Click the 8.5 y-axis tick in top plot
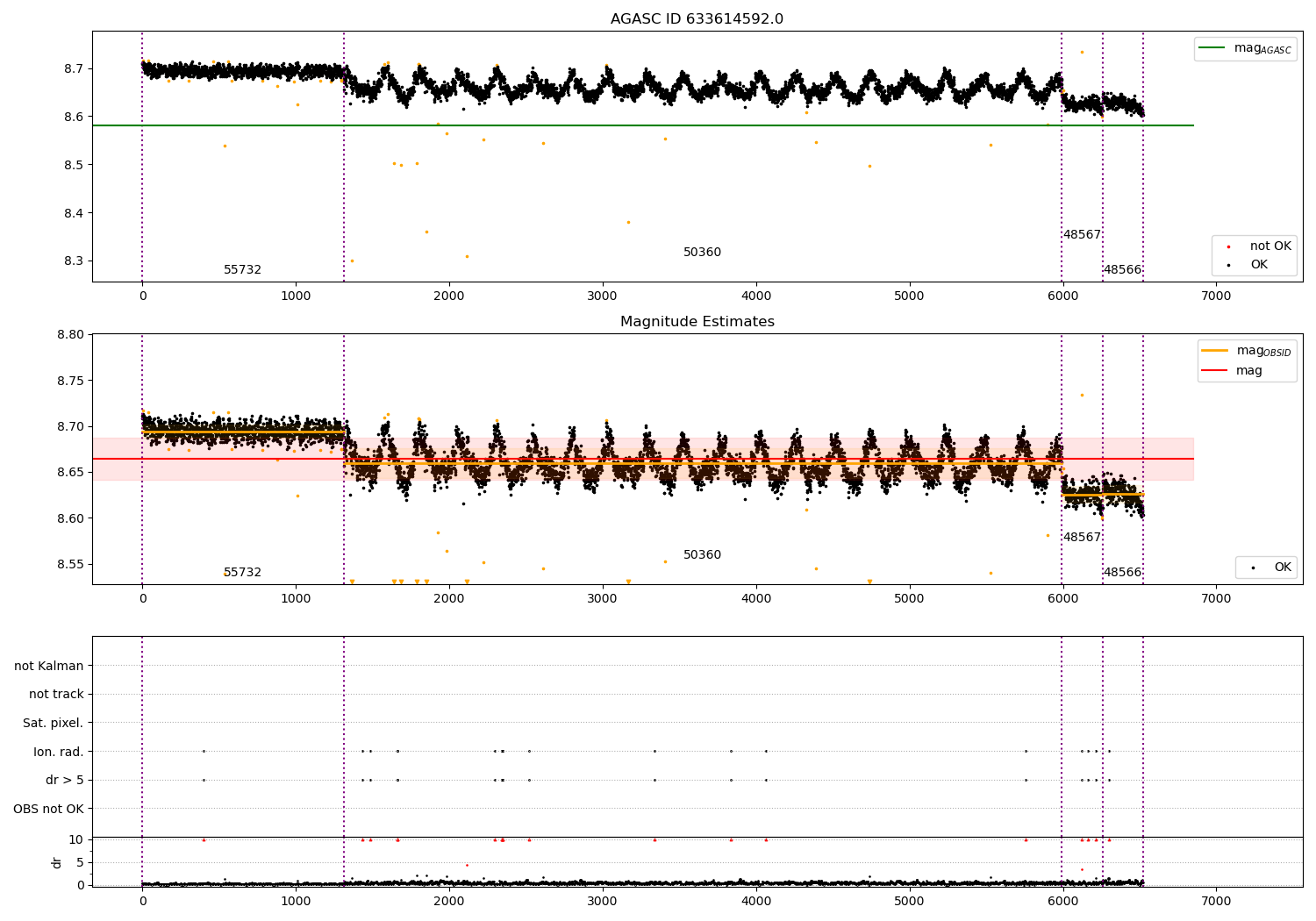Image resolution: width=1316 pixels, height=921 pixels. click(x=74, y=165)
